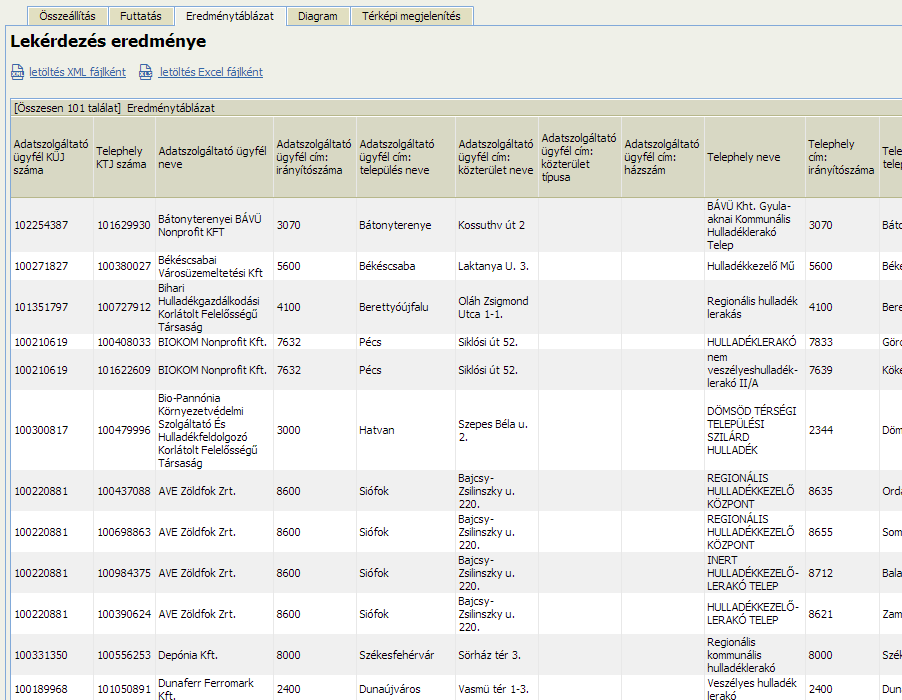Click the site postal code 8712
This screenshot has width=902, height=700.
[x=821, y=573]
